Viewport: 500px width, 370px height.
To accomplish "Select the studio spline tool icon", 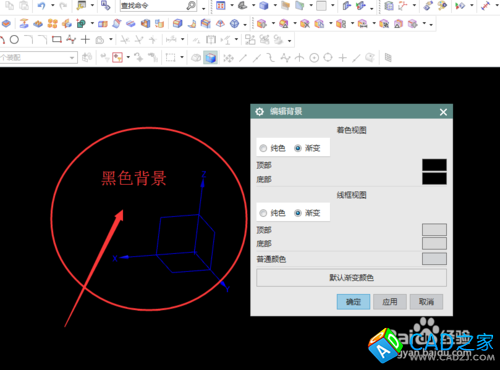I will coord(71,40).
